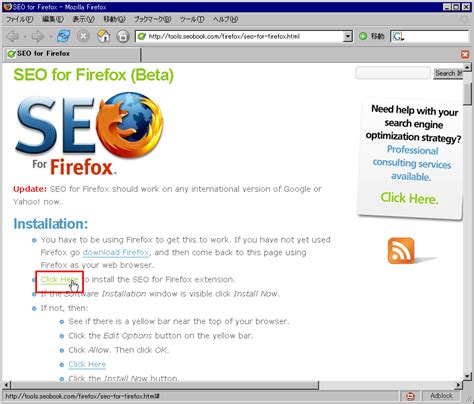Click the padlock icon in the toolbar
Image resolution: width=474 pixels, height=404 pixels.
pyautogui.click(x=123, y=36)
